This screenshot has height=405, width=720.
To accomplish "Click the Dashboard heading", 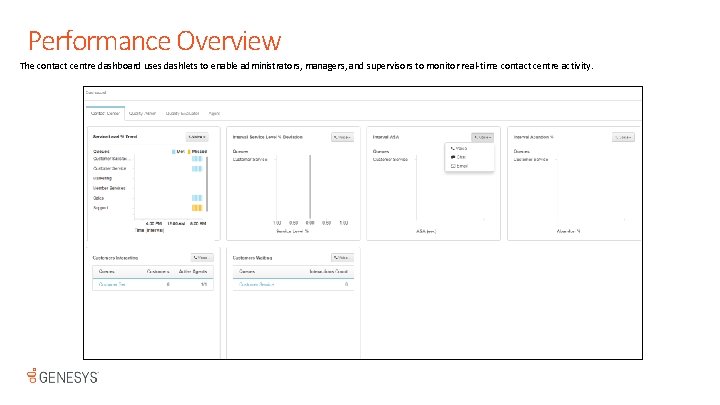I will (x=96, y=93).
